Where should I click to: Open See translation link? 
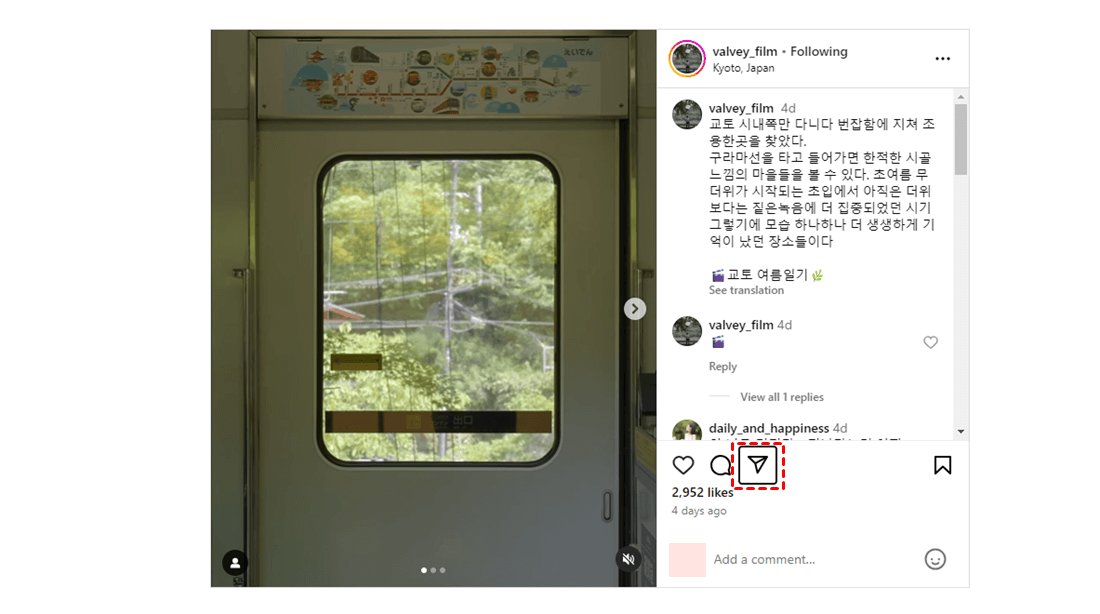point(746,291)
